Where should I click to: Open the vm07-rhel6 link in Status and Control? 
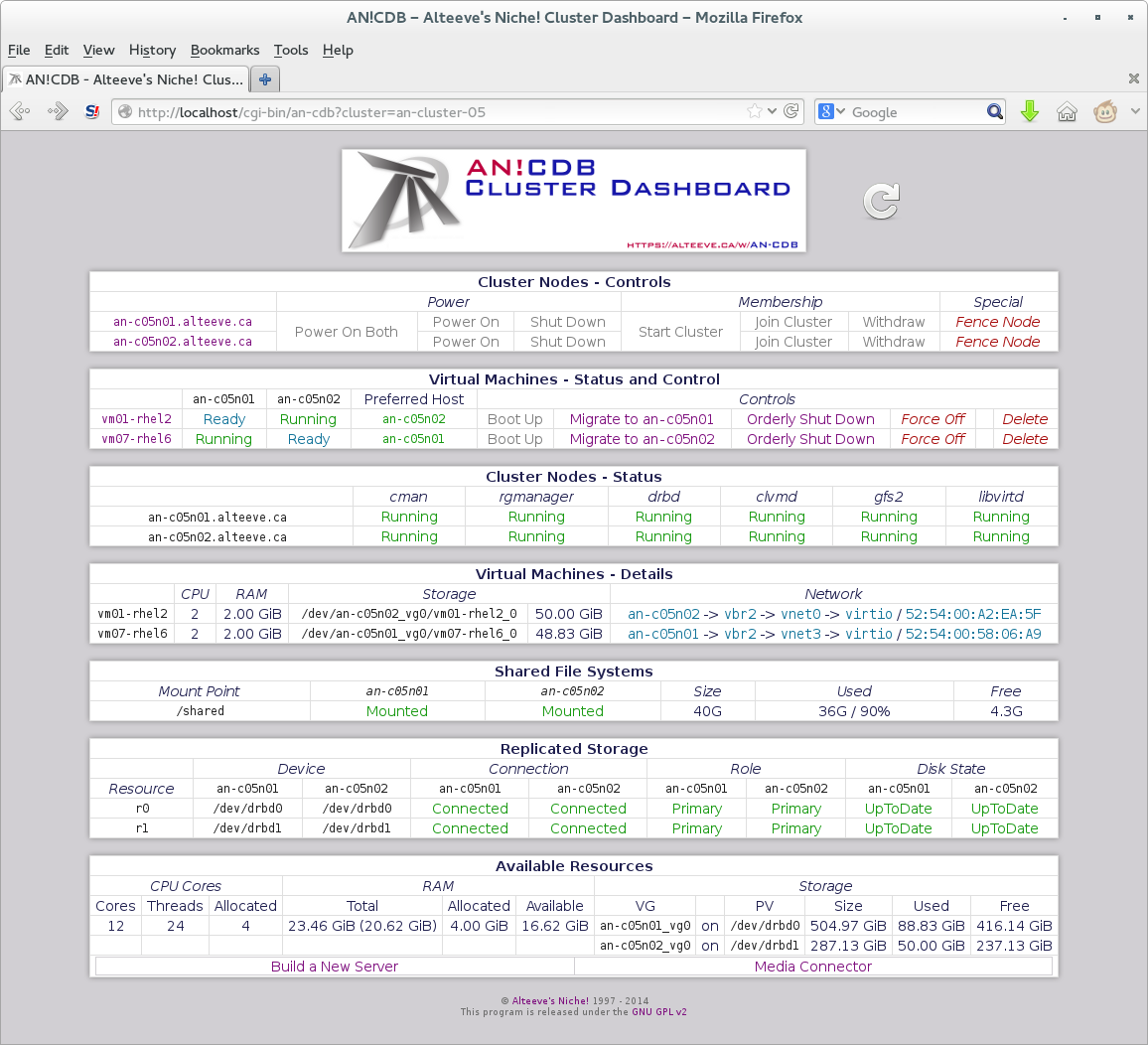[x=136, y=439]
